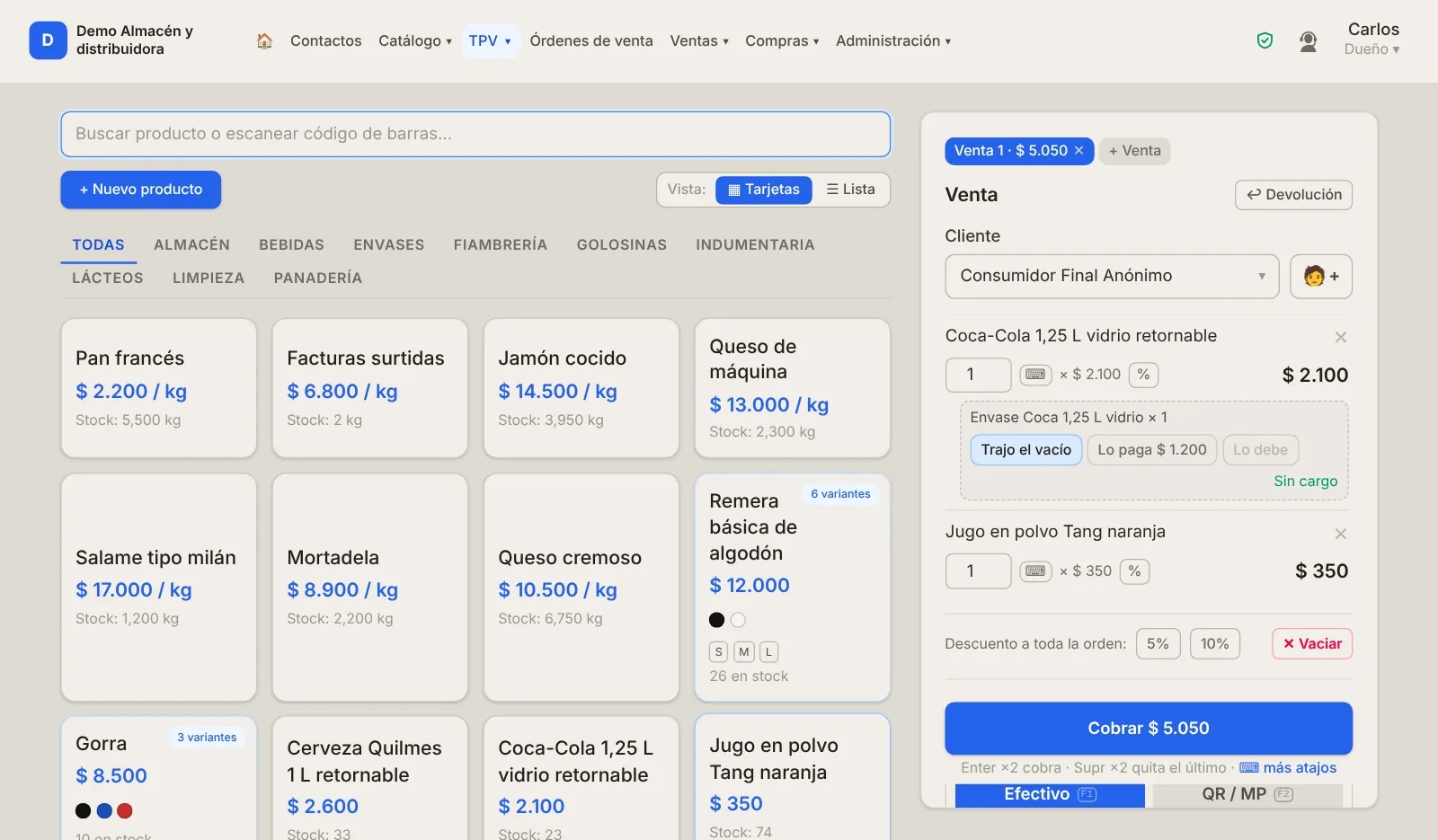The image size is (1438, 840).
Task: Click the Nuevo producto button
Action: coord(141,190)
